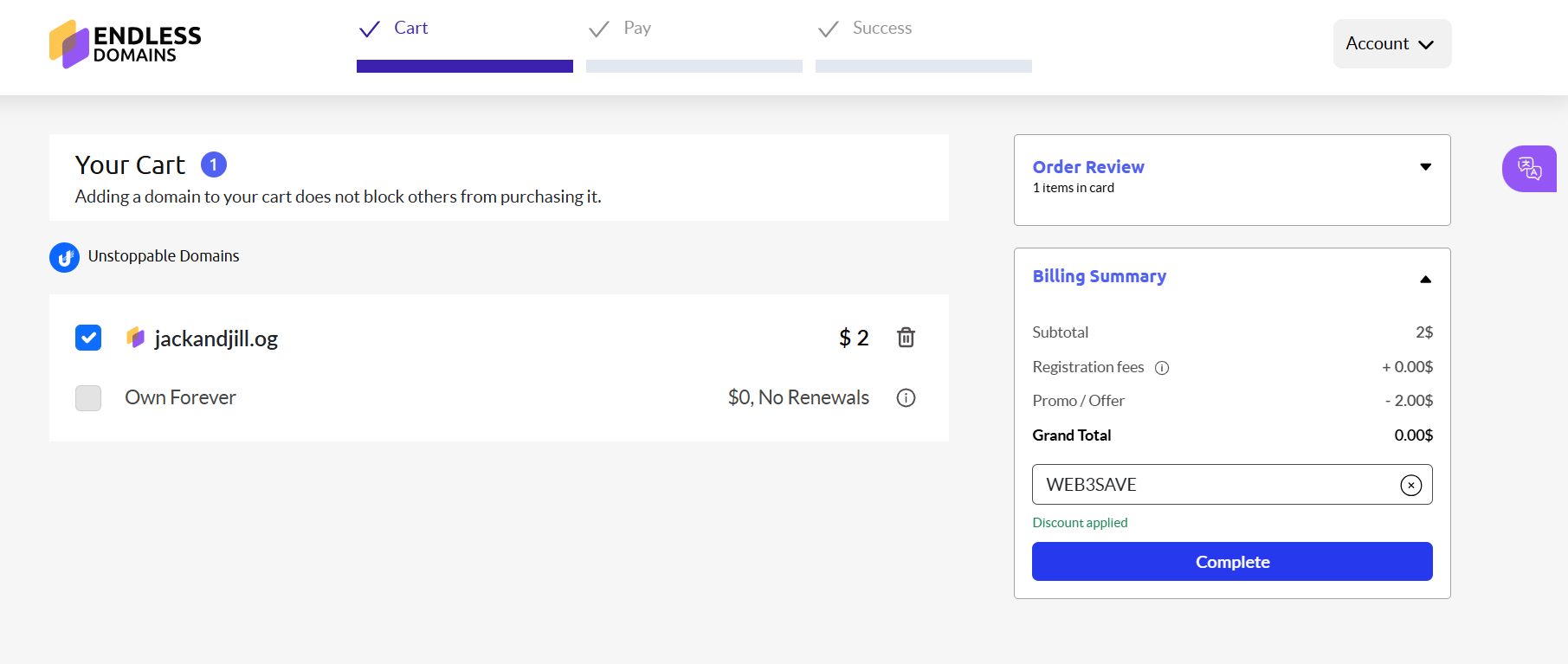Delete jackandjill.og using the trash icon
The height and width of the screenshot is (664, 1568).
[x=906, y=338]
